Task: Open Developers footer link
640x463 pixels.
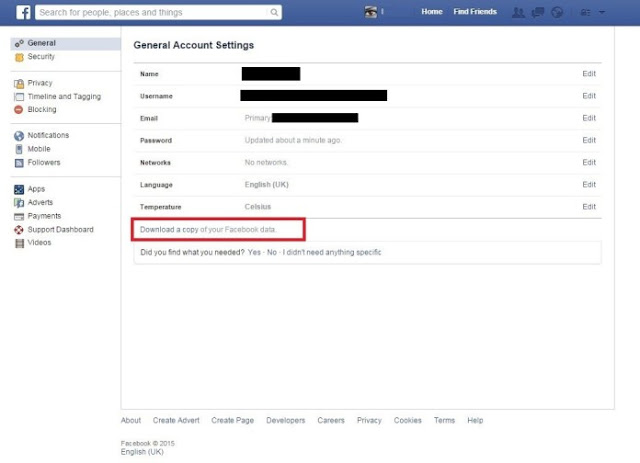Action: tap(286, 420)
